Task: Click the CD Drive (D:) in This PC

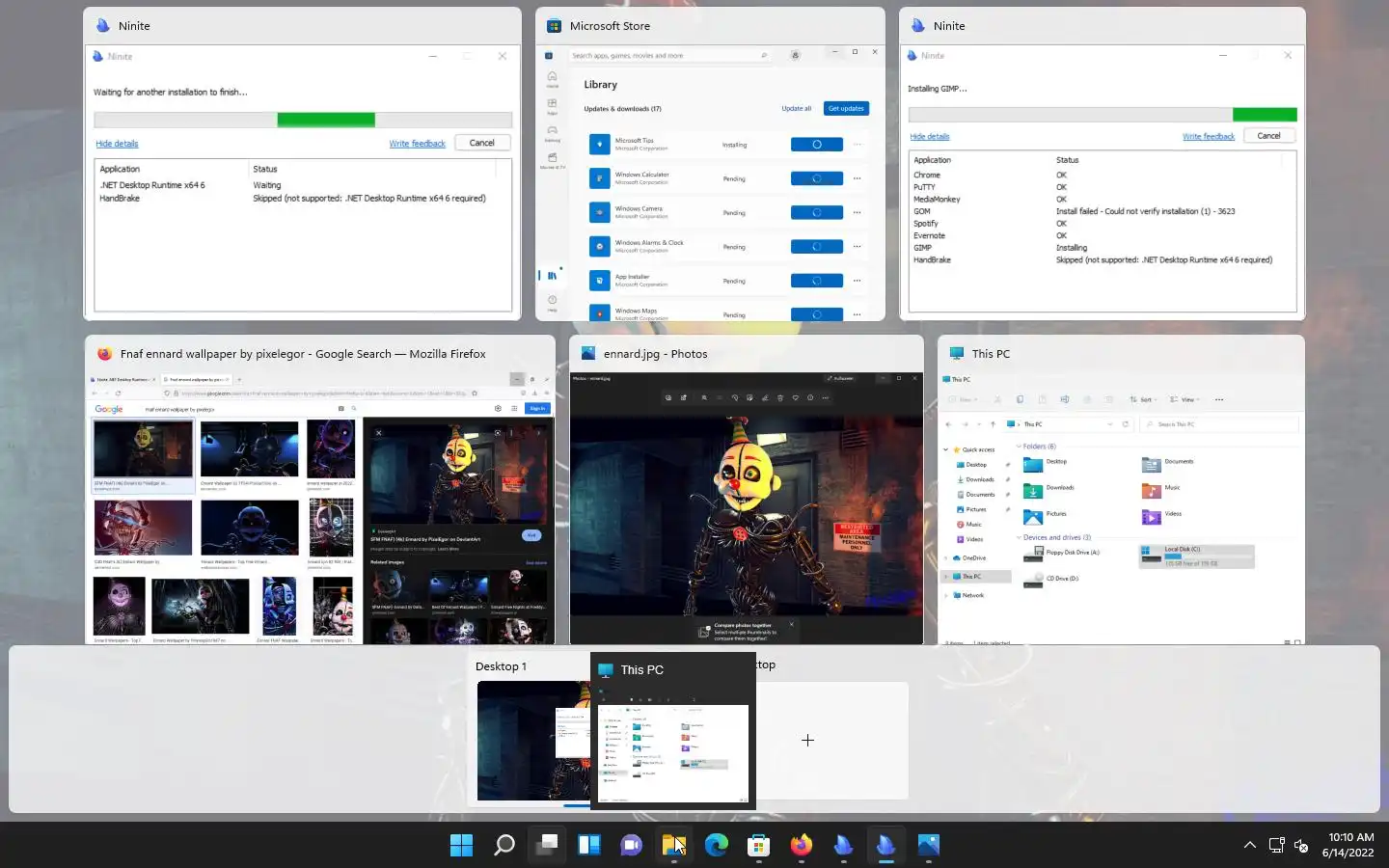Action: click(x=1051, y=580)
